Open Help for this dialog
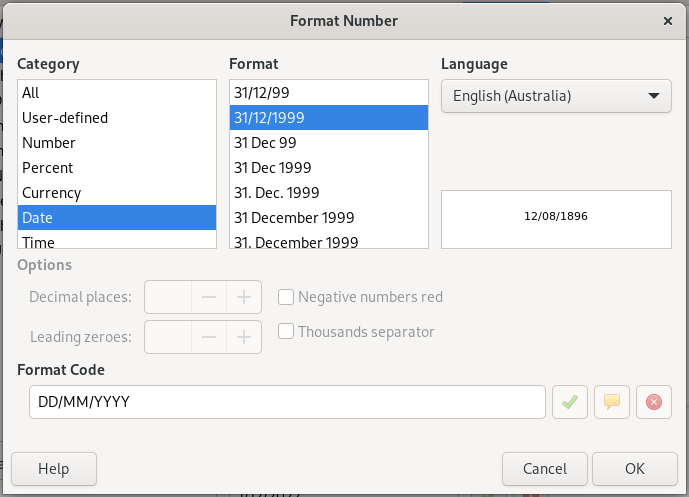The image size is (689, 497). click(x=54, y=468)
